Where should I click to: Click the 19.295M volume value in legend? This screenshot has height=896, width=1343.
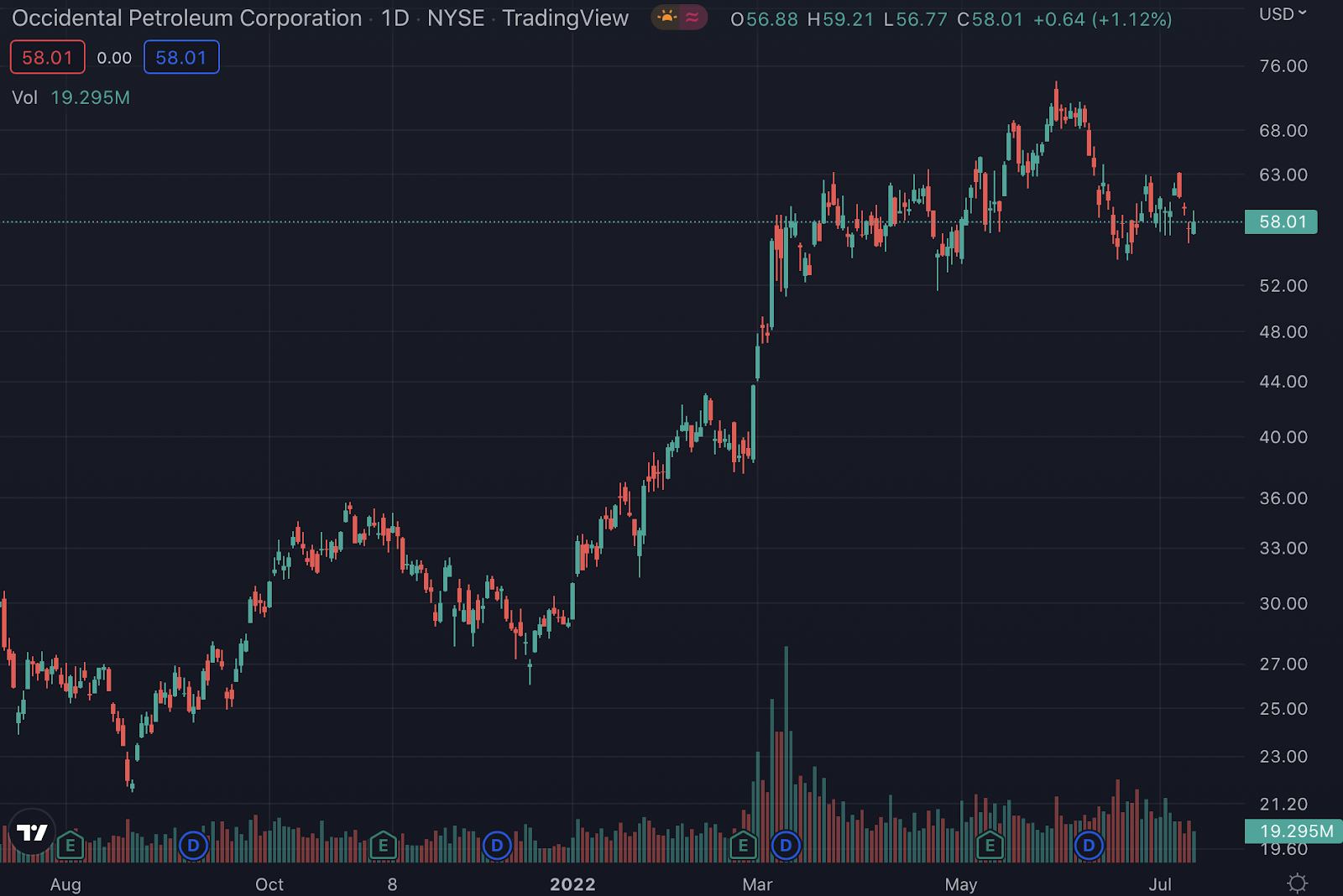pos(91,97)
